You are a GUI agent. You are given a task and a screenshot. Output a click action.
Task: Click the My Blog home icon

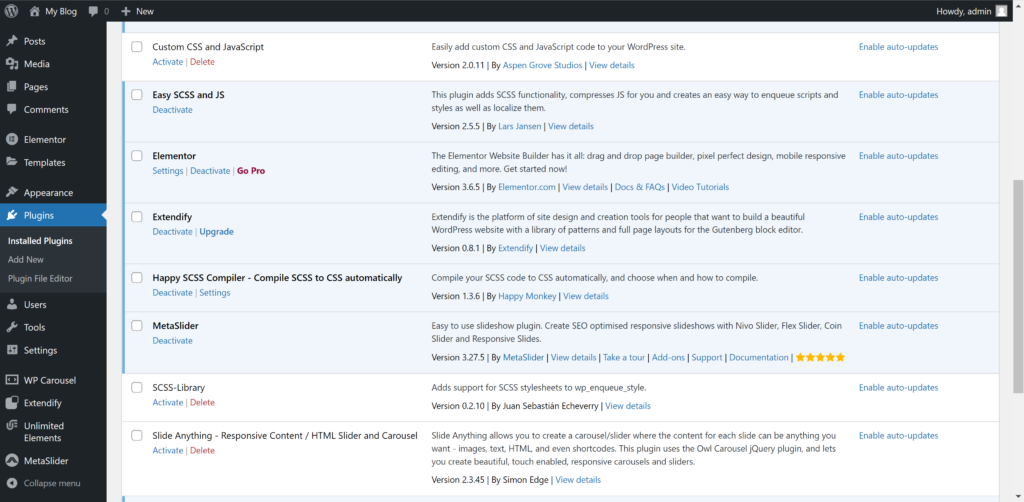coord(34,11)
